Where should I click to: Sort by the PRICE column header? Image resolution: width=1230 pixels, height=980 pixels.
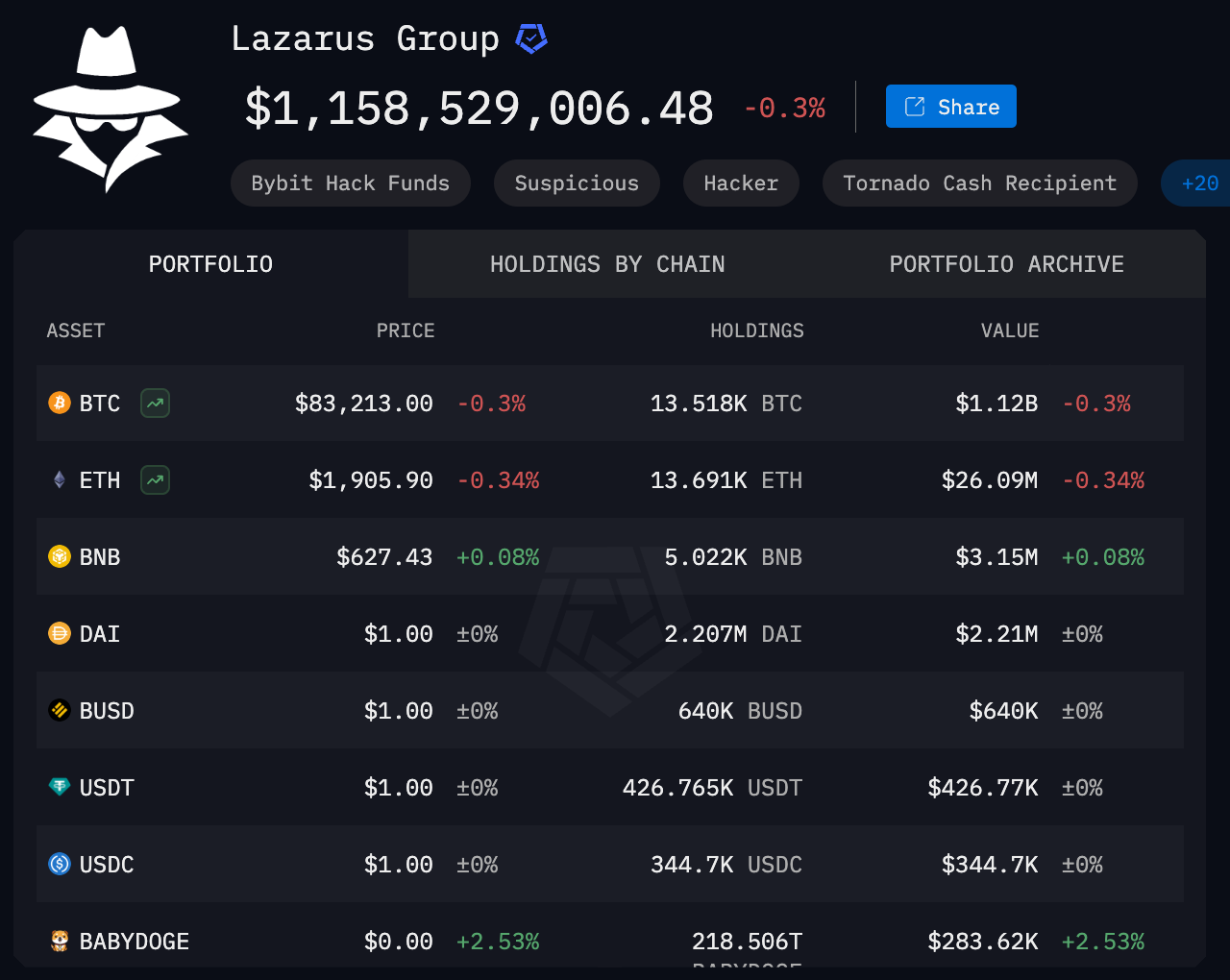[x=406, y=331]
